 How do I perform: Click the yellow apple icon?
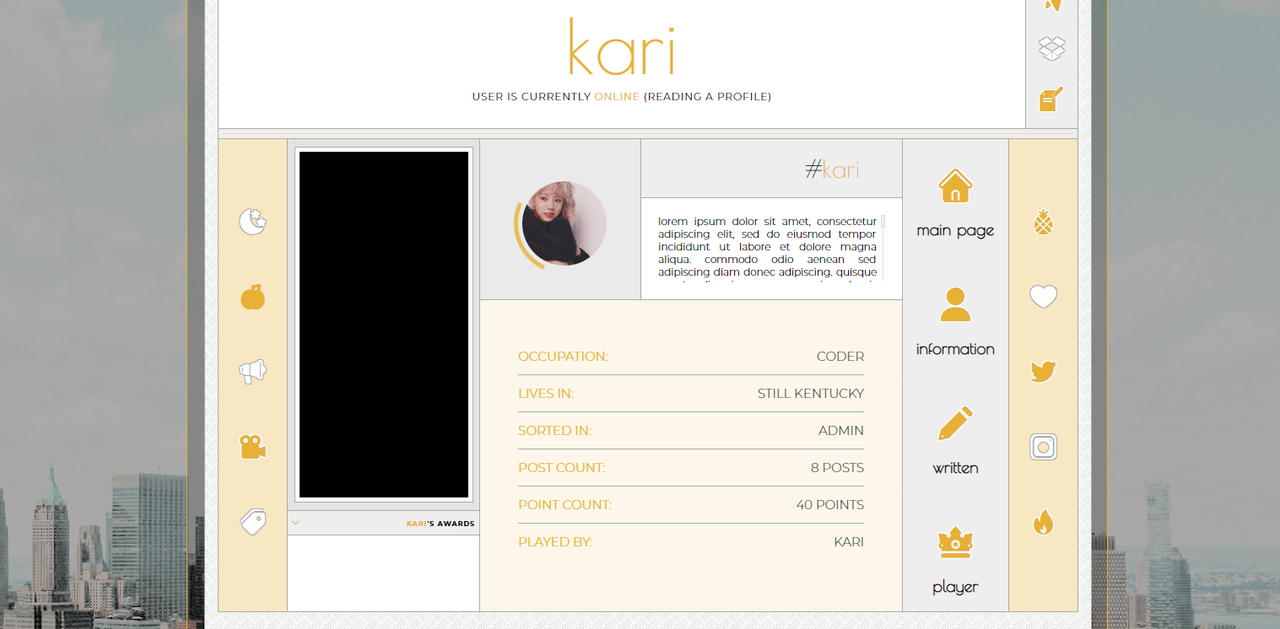click(253, 297)
